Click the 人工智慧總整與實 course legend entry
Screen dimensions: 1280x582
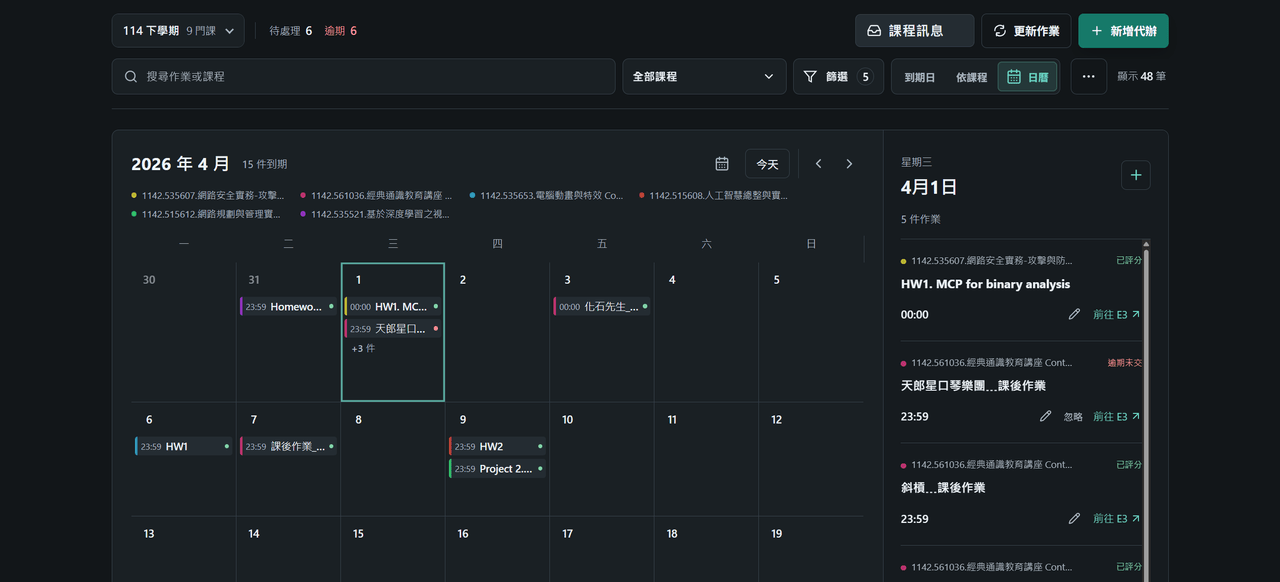pyautogui.click(x=714, y=196)
